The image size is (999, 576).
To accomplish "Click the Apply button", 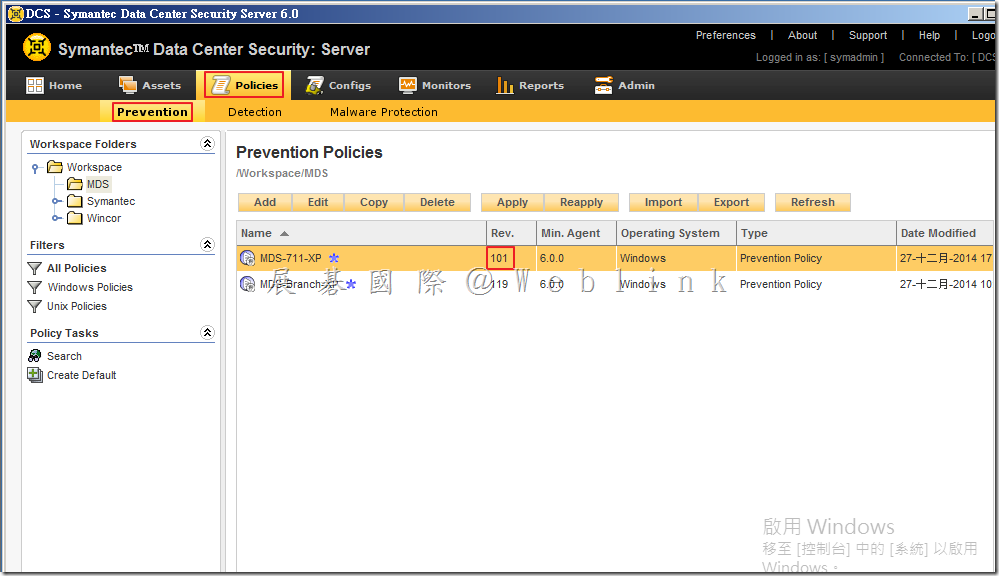I will click(x=512, y=202).
